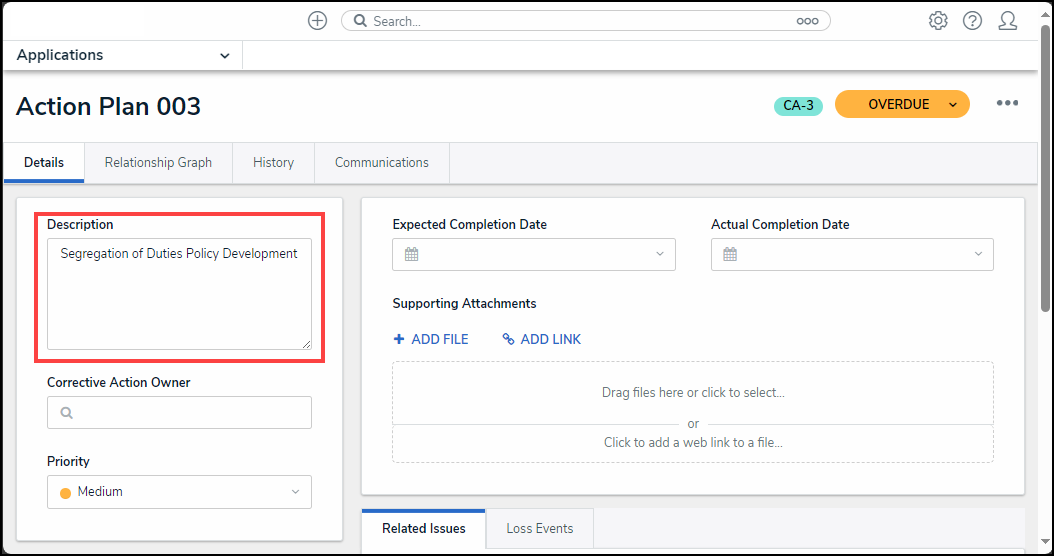Click the Expected Completion Date calendar icon
The height and width of the screenshot is (556, 1054).
[x=411, y=254]
